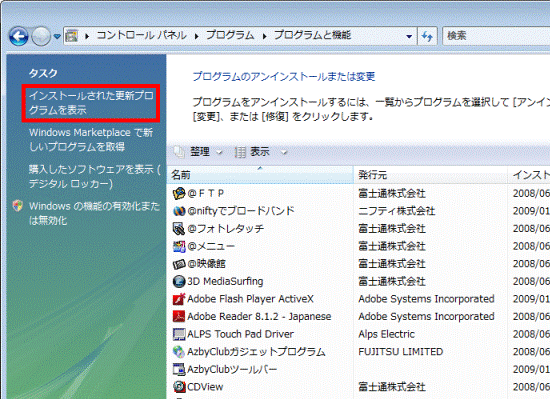Select the @映像館 program name
The image size is (550, 399).
tap(206, 264)
